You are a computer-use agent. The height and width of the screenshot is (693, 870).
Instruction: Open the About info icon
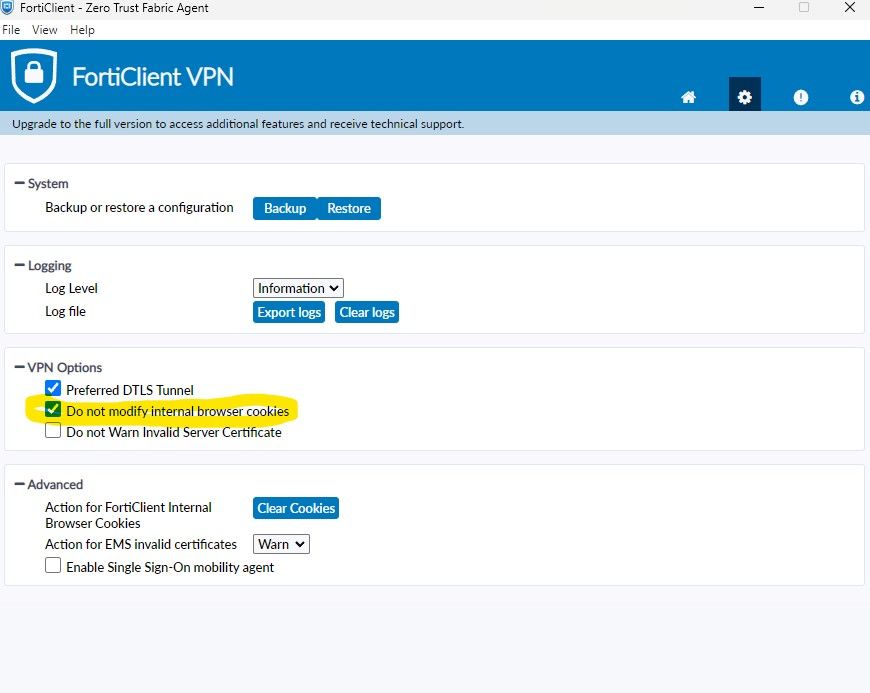857,97
